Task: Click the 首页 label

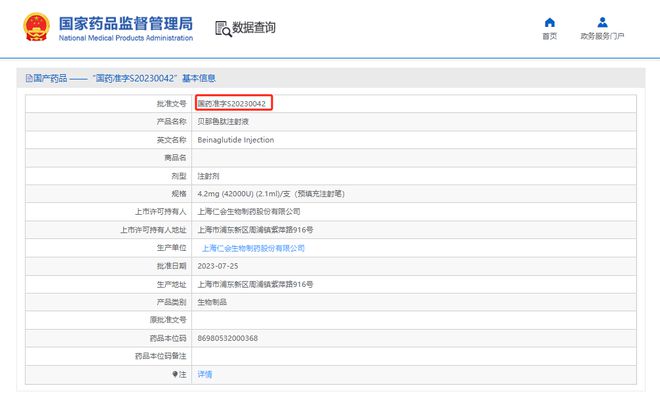Action: 549,36
